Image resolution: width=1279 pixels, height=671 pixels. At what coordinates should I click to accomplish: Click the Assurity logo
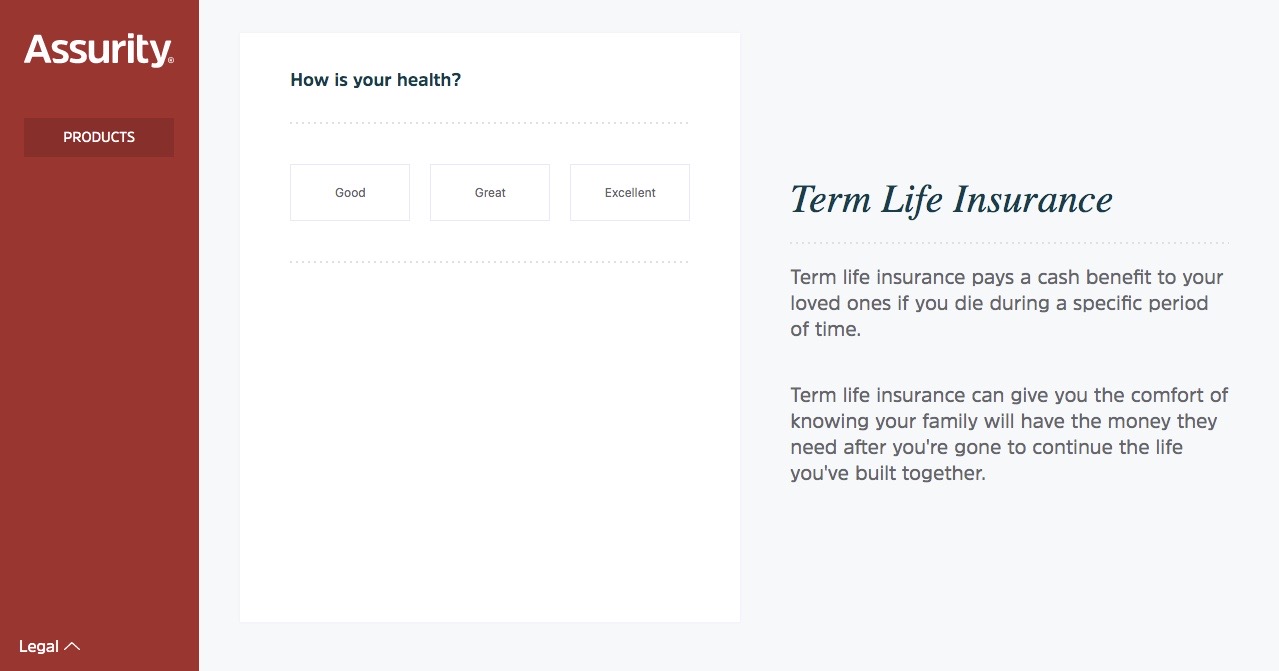[x=97, y=50]
